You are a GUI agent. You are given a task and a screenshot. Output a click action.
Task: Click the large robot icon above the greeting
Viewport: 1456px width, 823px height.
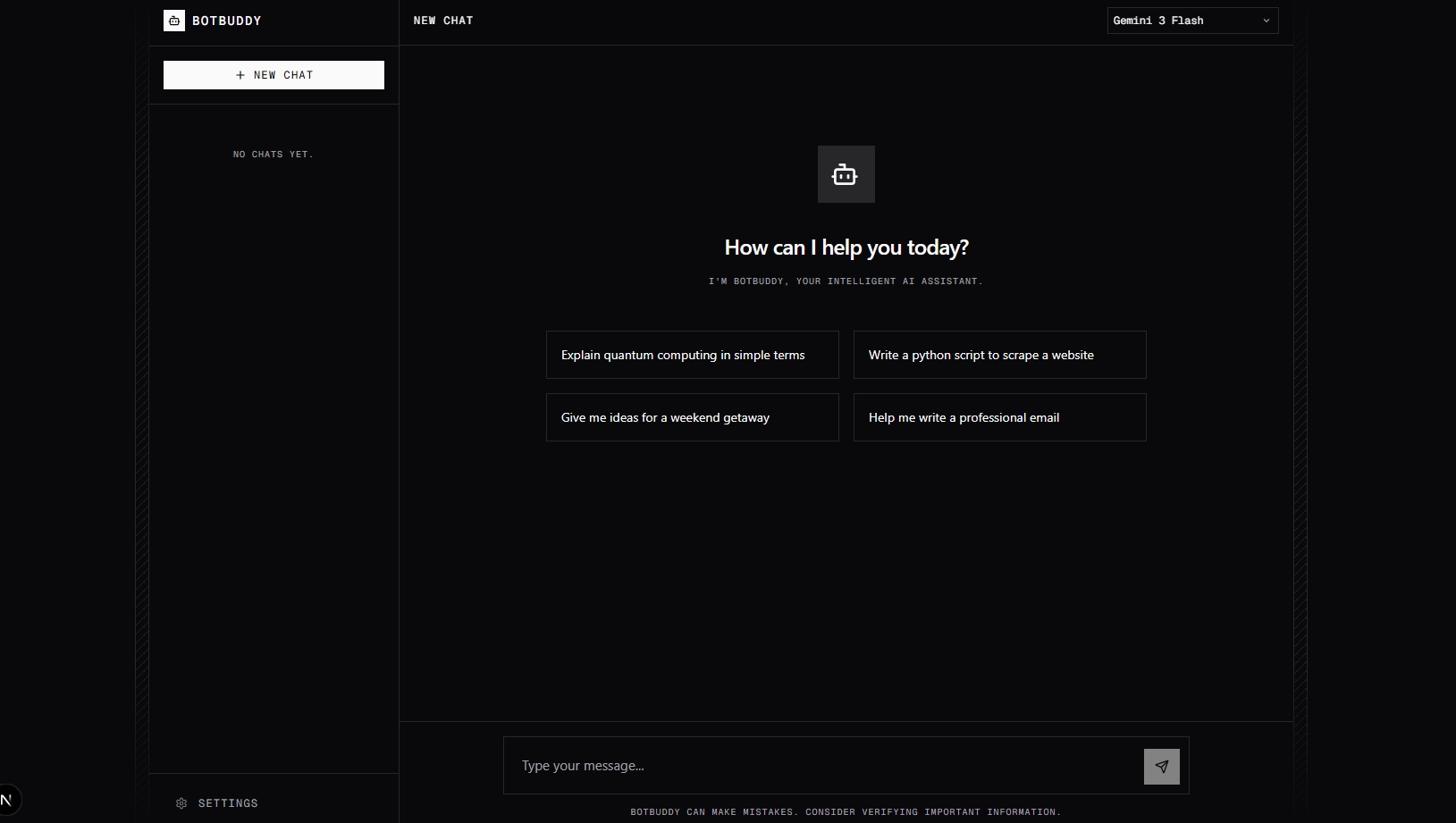click(846, 174)
